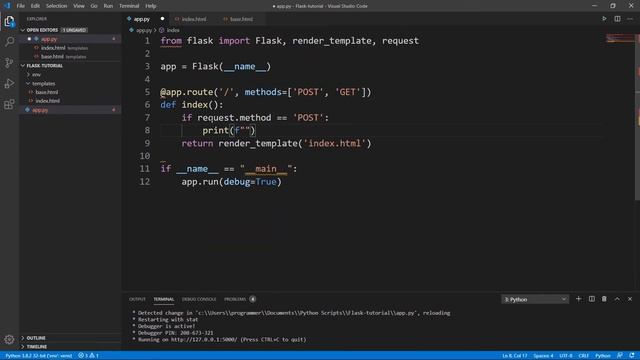Click Ln 8, Col 17 in status bar
The width and height of the screenshot is (640, 360).
[515, 356]
